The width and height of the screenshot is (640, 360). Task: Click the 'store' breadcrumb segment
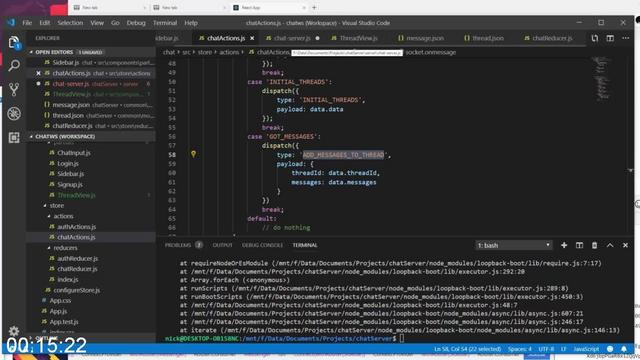[204, 52]
